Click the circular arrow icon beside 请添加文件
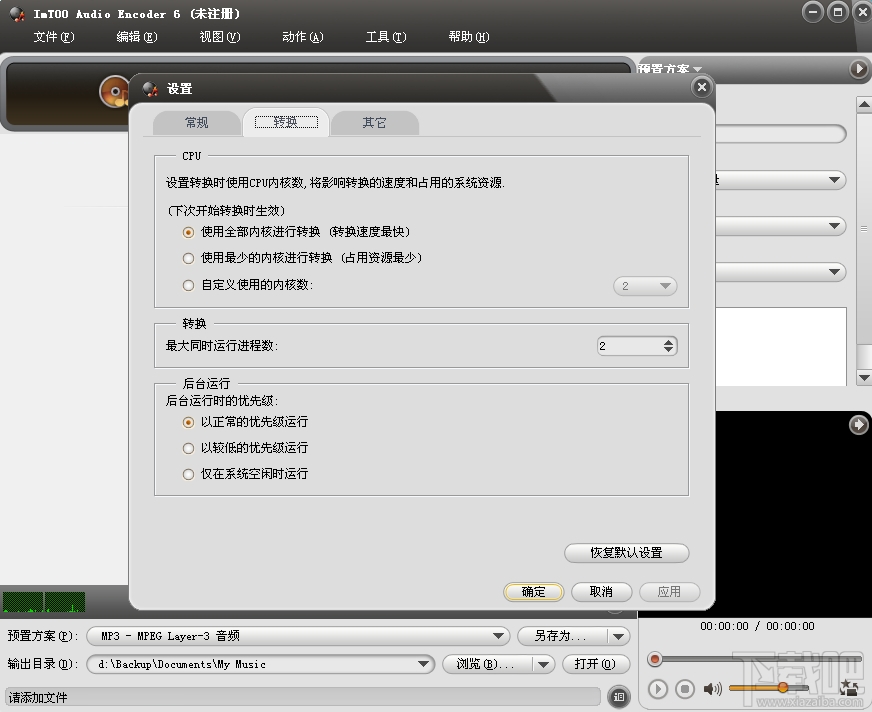The height and width of the screenshot is (712, 872). coord(620,694)
